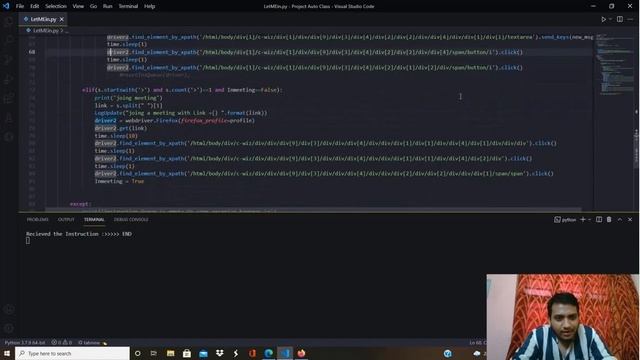This screenshot has height=360, width=640.
Task: Open editor More Actions ellipsis
Action: pos(631,19)
